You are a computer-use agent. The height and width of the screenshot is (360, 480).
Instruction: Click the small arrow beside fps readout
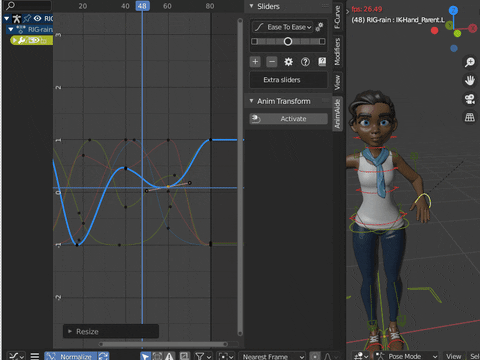pos(348,11)
